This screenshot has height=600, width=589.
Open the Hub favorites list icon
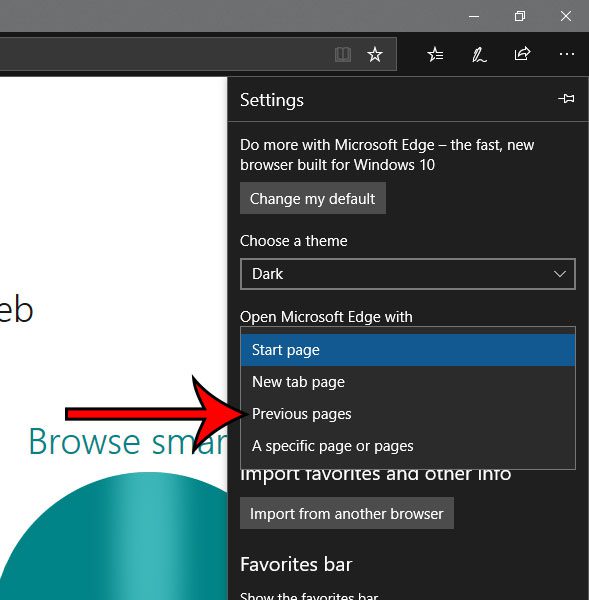click(x=436, y=54)
